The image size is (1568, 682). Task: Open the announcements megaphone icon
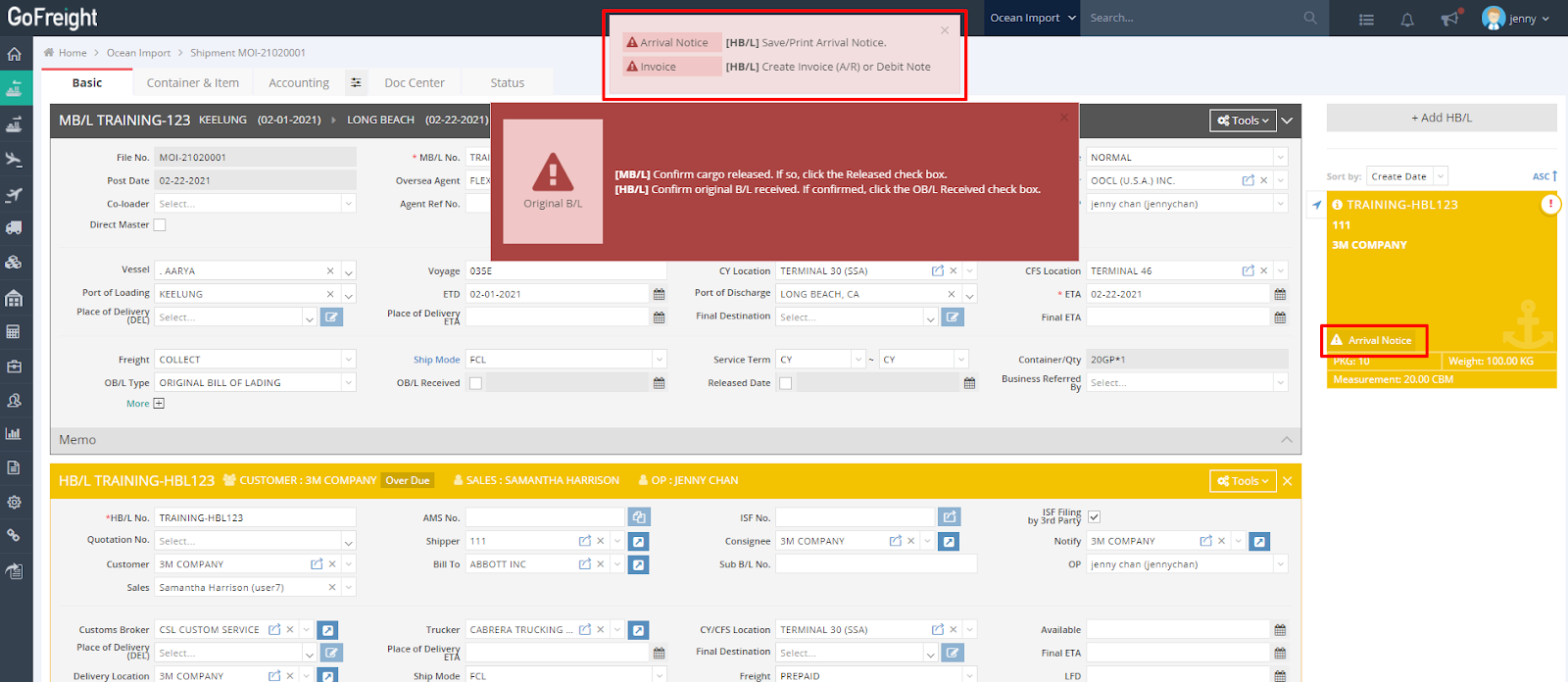pos(1449,19)
